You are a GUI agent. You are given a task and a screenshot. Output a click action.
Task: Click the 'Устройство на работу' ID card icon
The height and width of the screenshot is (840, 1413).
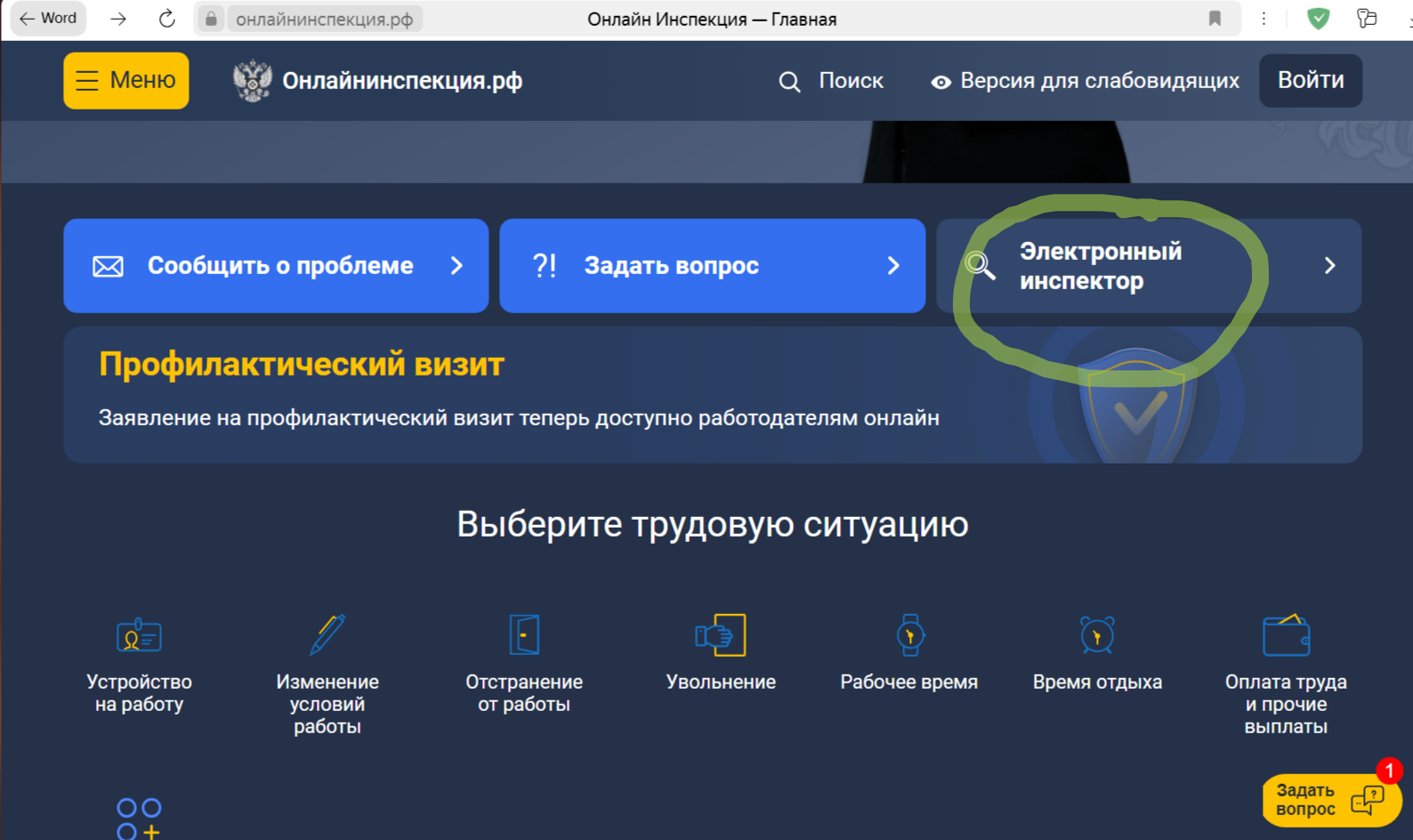pyautogui.click(x=139, y=635)
